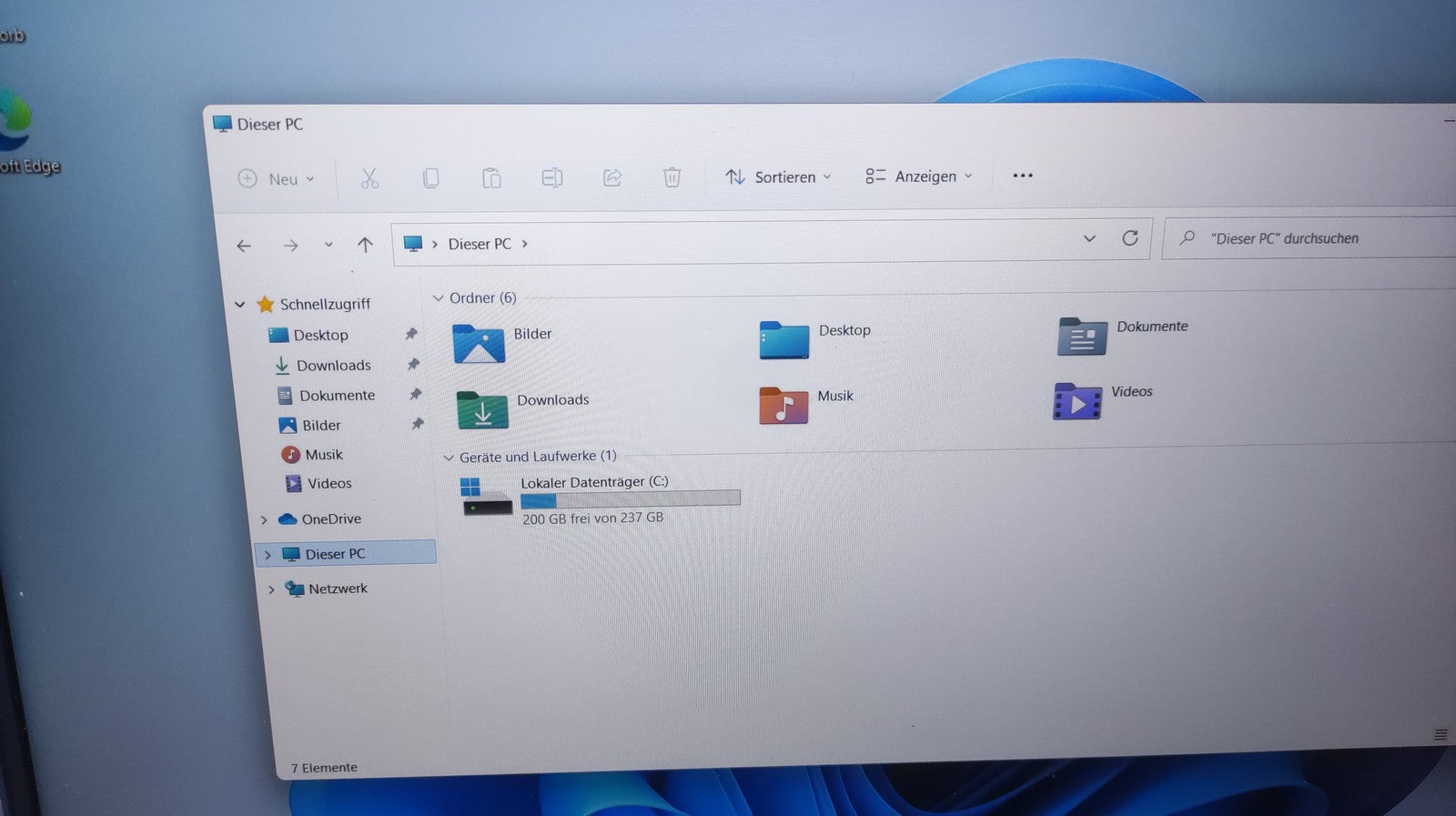This screenshot has width=1456, height=816.
Task: Expand the Dieser PC tree node
Action: tap(268, 555)
